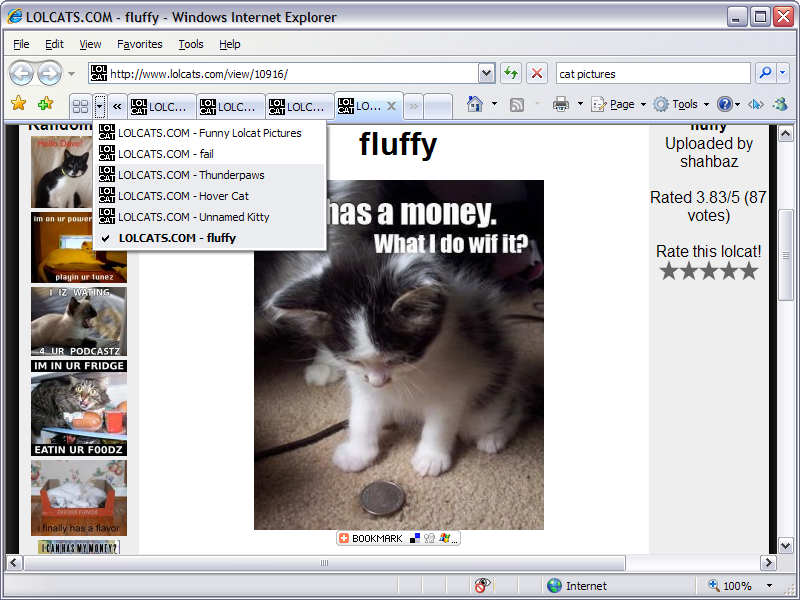The image size is (800, 600).
Task: Click the BOOKMARK button below image
Action: pos(371,538)
